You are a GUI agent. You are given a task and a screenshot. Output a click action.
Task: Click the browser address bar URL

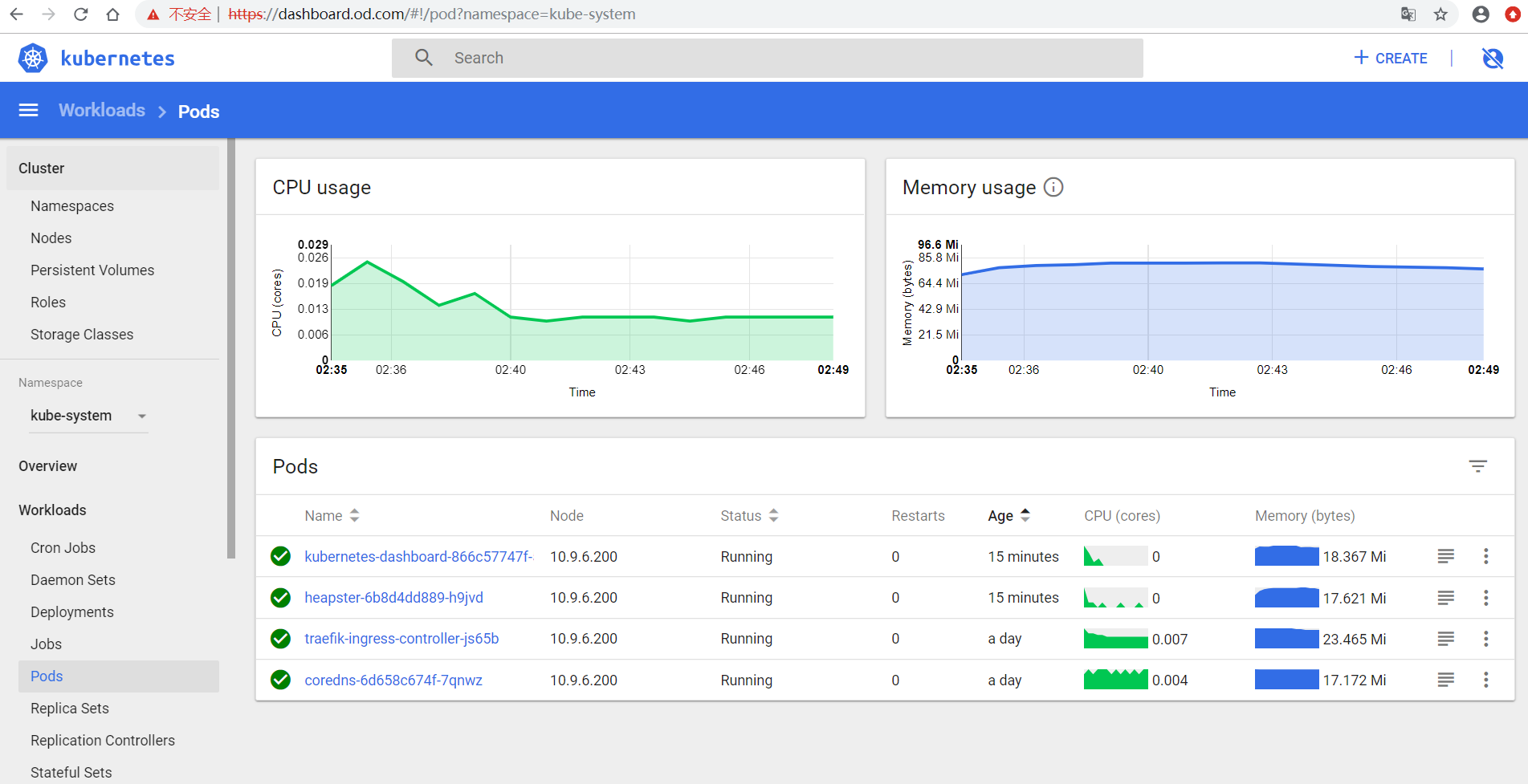432,14
